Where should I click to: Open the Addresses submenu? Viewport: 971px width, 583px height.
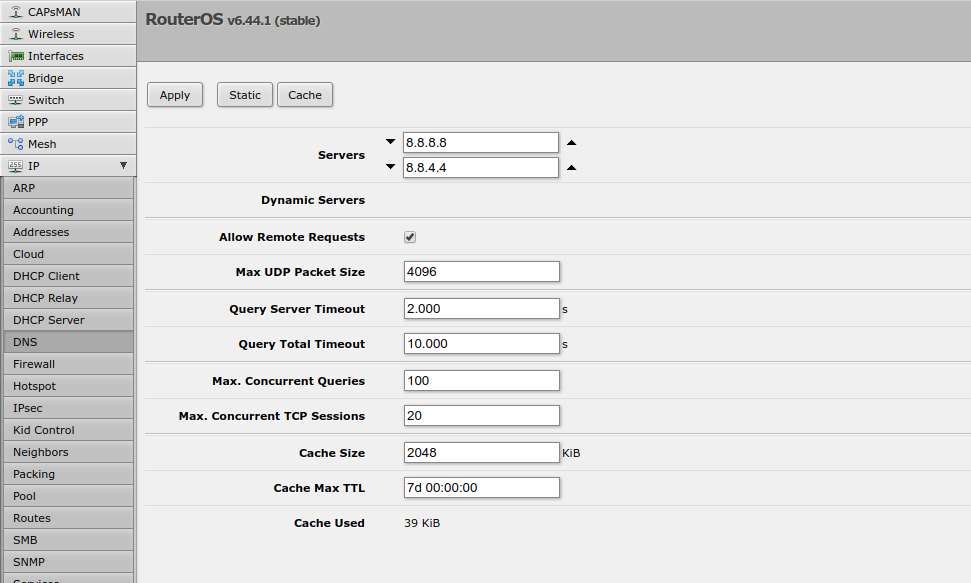pyautogui.click(x=68, y=232)
